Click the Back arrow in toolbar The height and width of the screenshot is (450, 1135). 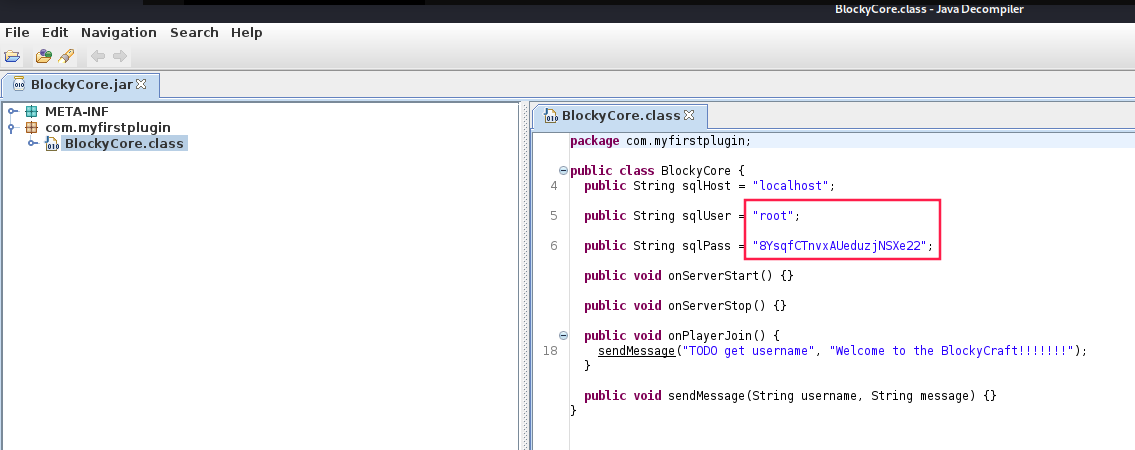(98, 57)
